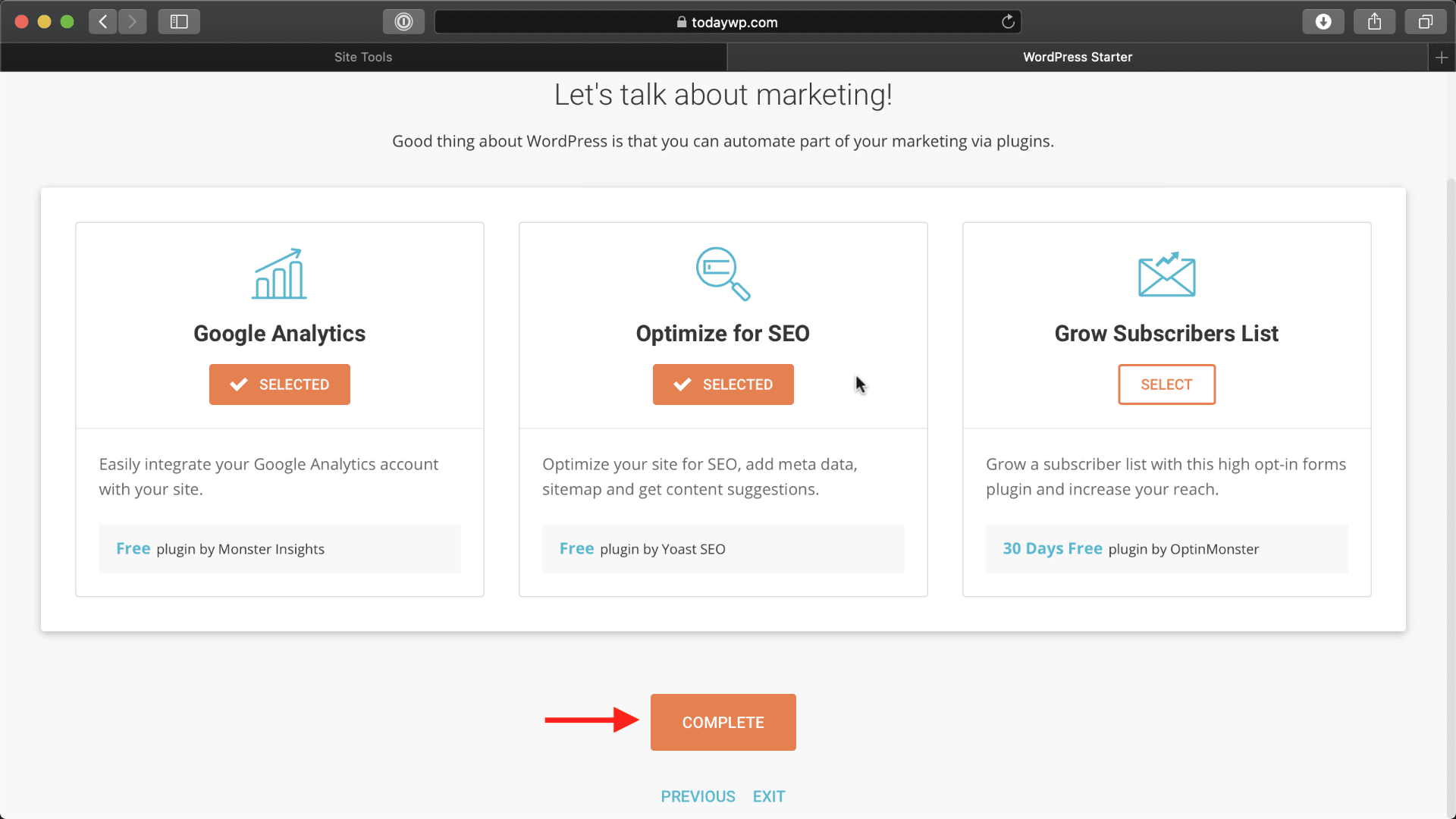Click the Safari forward arrow
This screenshot has width=1456, height=819.
click(x=133, y=22)
